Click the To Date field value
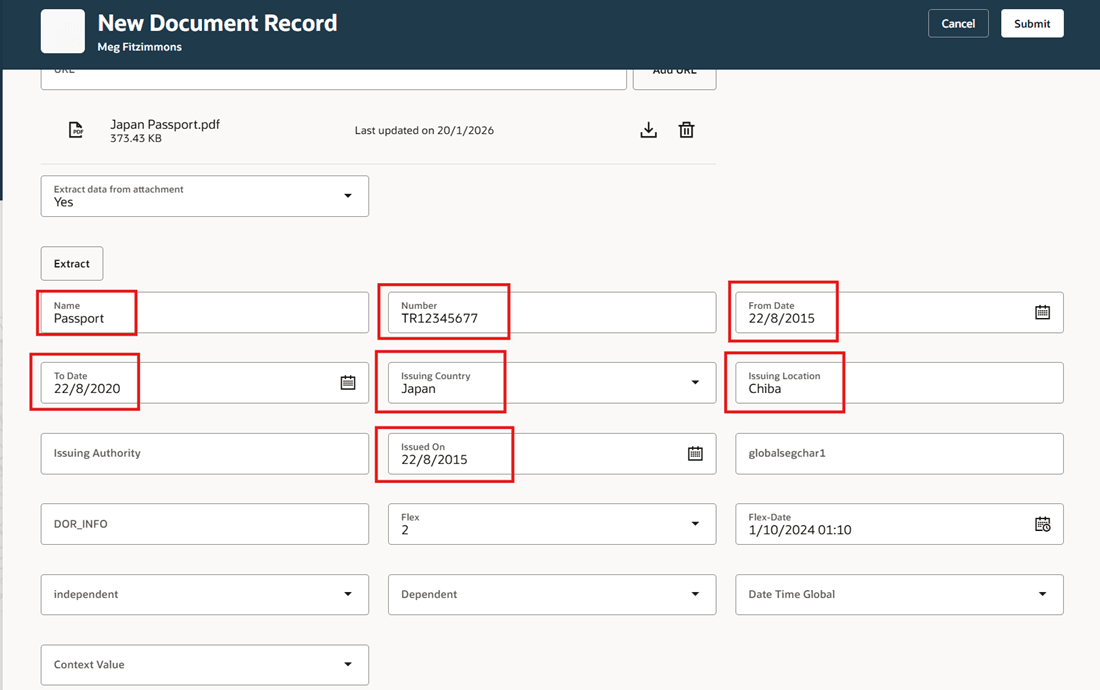 click(87, 388)
